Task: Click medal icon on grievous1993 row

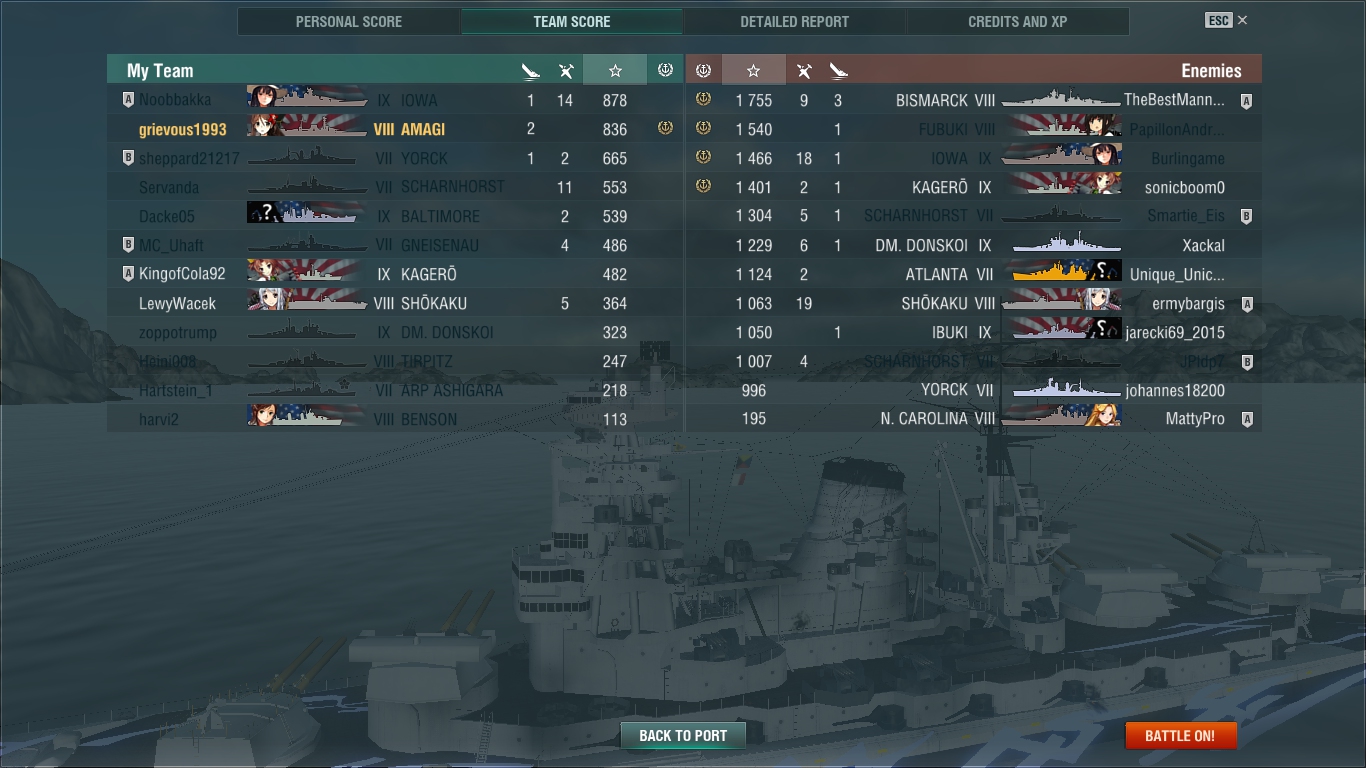Action: click(x=665, y=128)
